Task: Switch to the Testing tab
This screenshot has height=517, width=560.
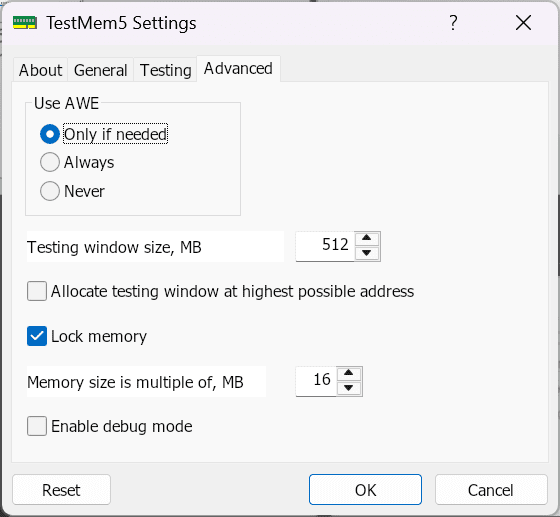Action: [x=165, y=70]
